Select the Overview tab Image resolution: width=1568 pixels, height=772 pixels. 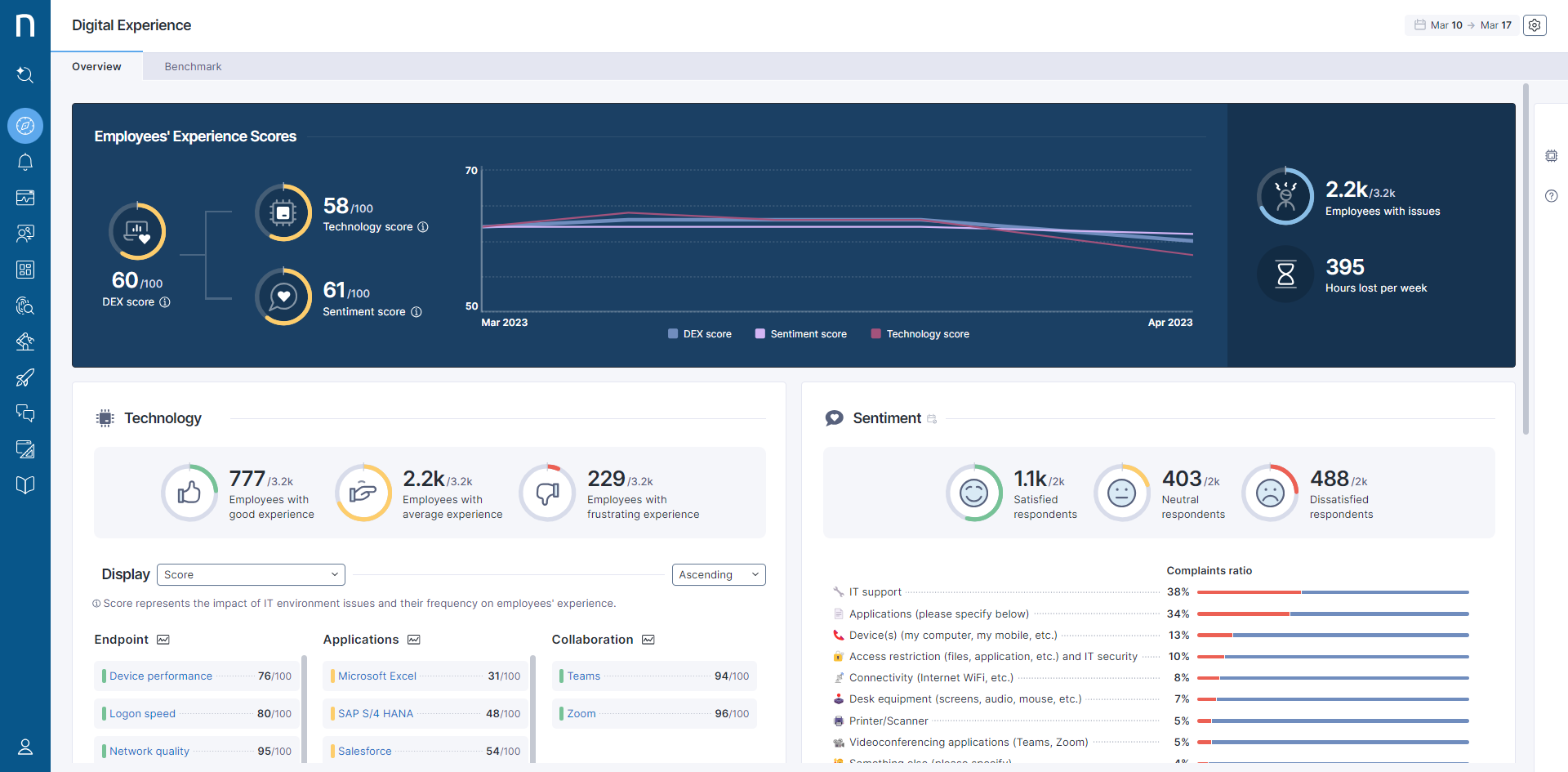[96, 67]
